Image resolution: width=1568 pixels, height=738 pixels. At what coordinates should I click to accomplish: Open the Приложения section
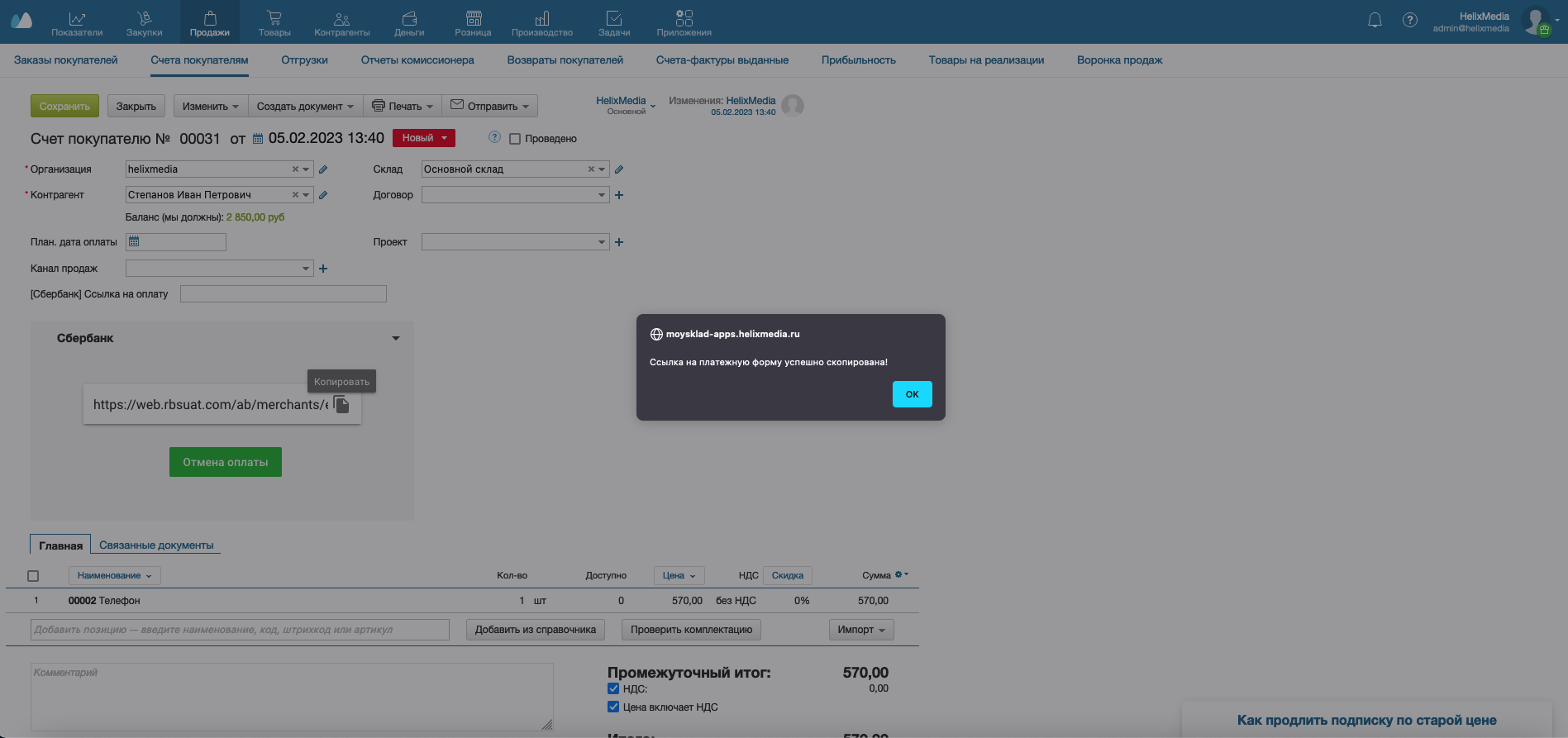(684, 23)
